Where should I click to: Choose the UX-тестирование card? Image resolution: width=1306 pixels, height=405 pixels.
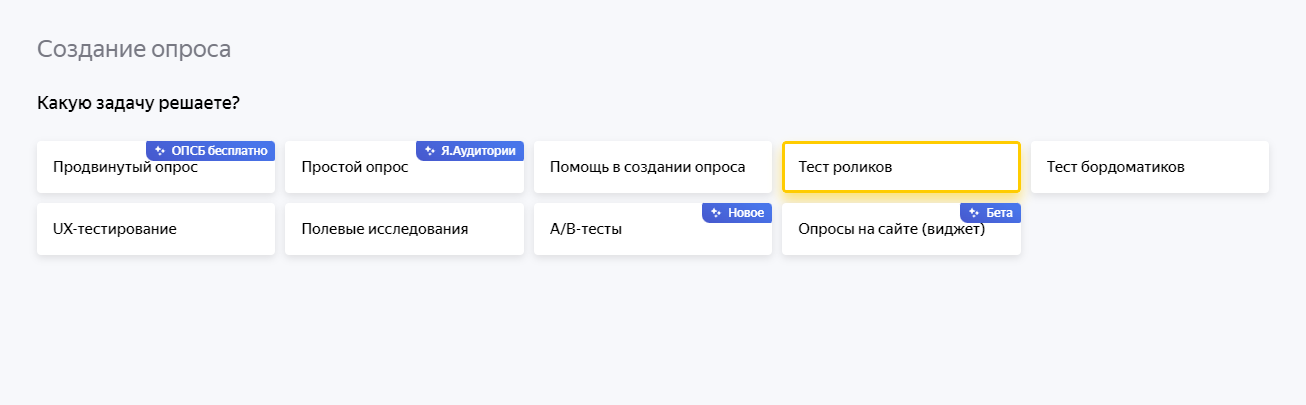155,229
